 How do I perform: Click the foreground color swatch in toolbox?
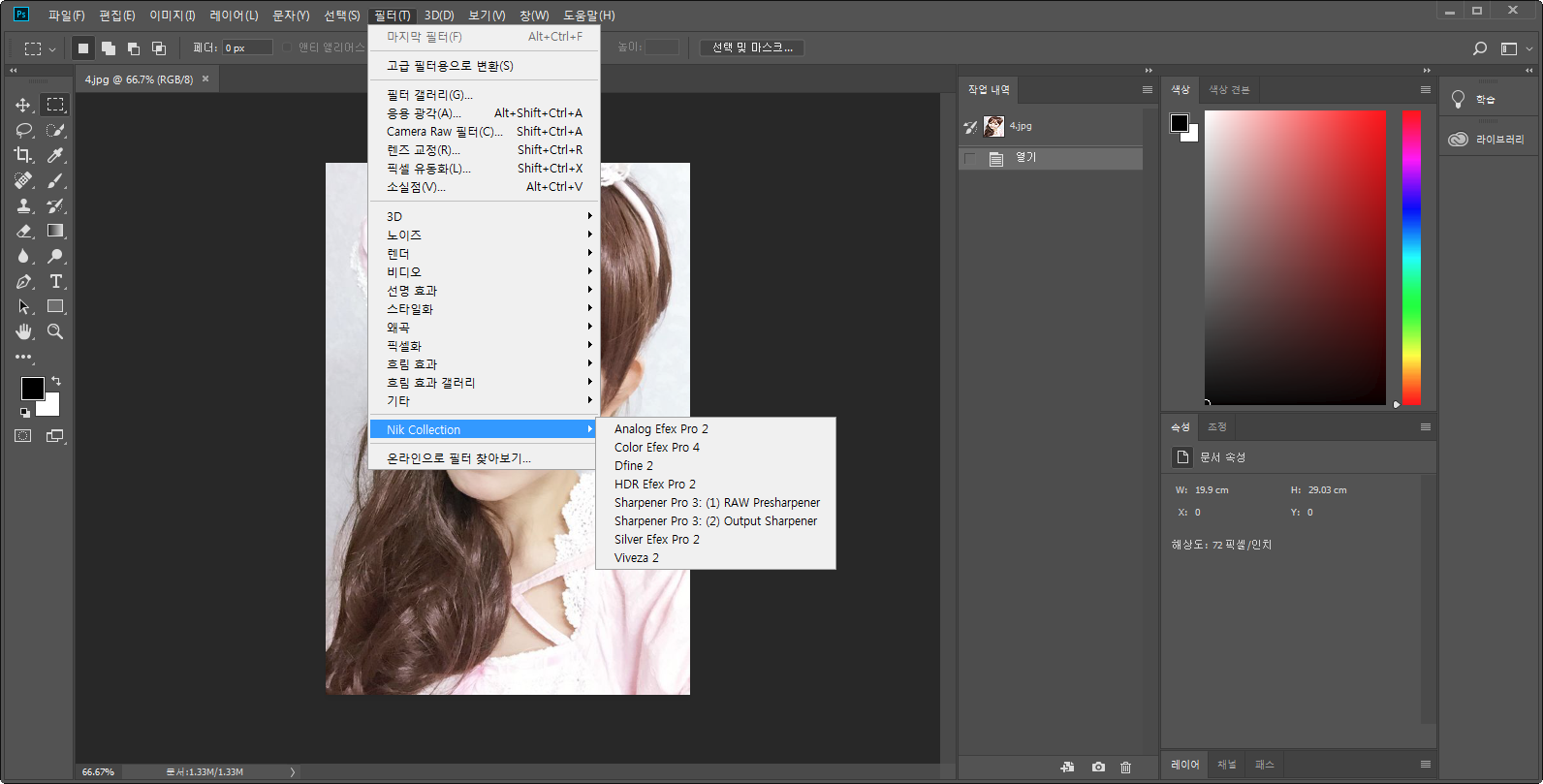click(x=31, y=387)
